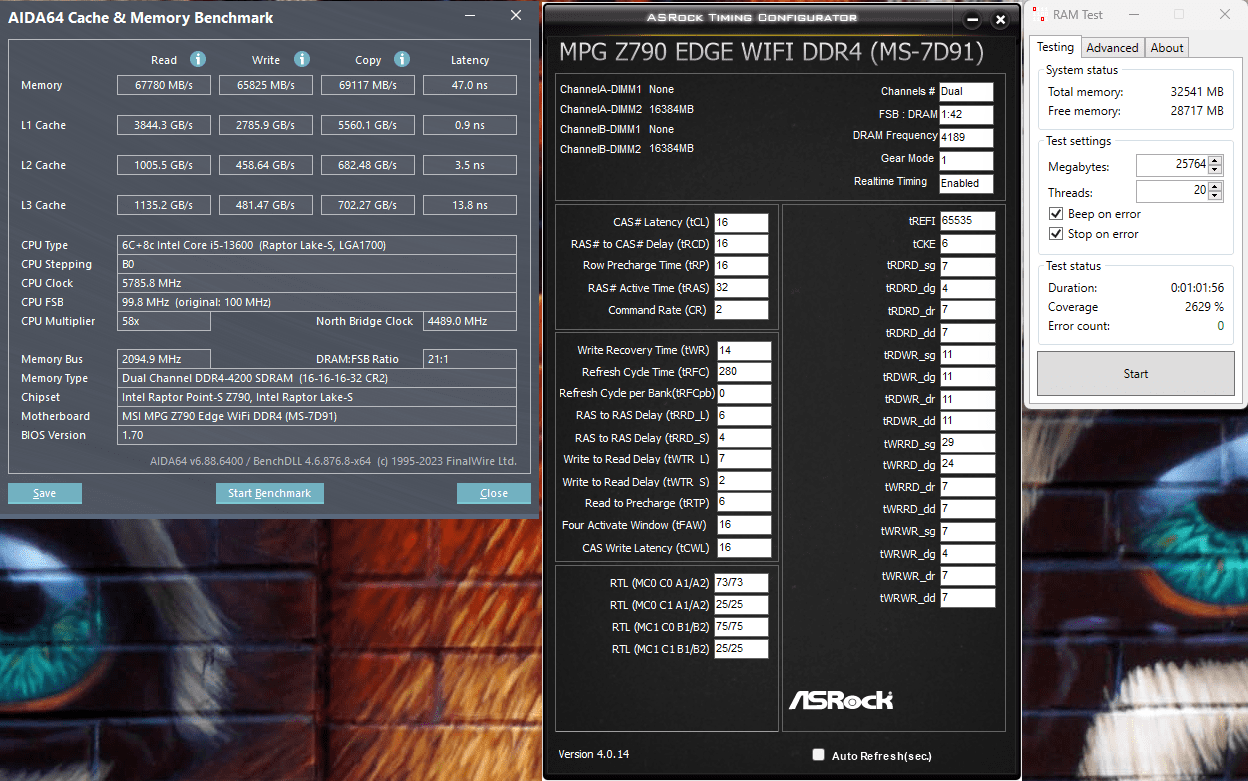This screenshot has width=1248, height=781.
Task: Click the Start Benchmark button
Action: (270, 493)
